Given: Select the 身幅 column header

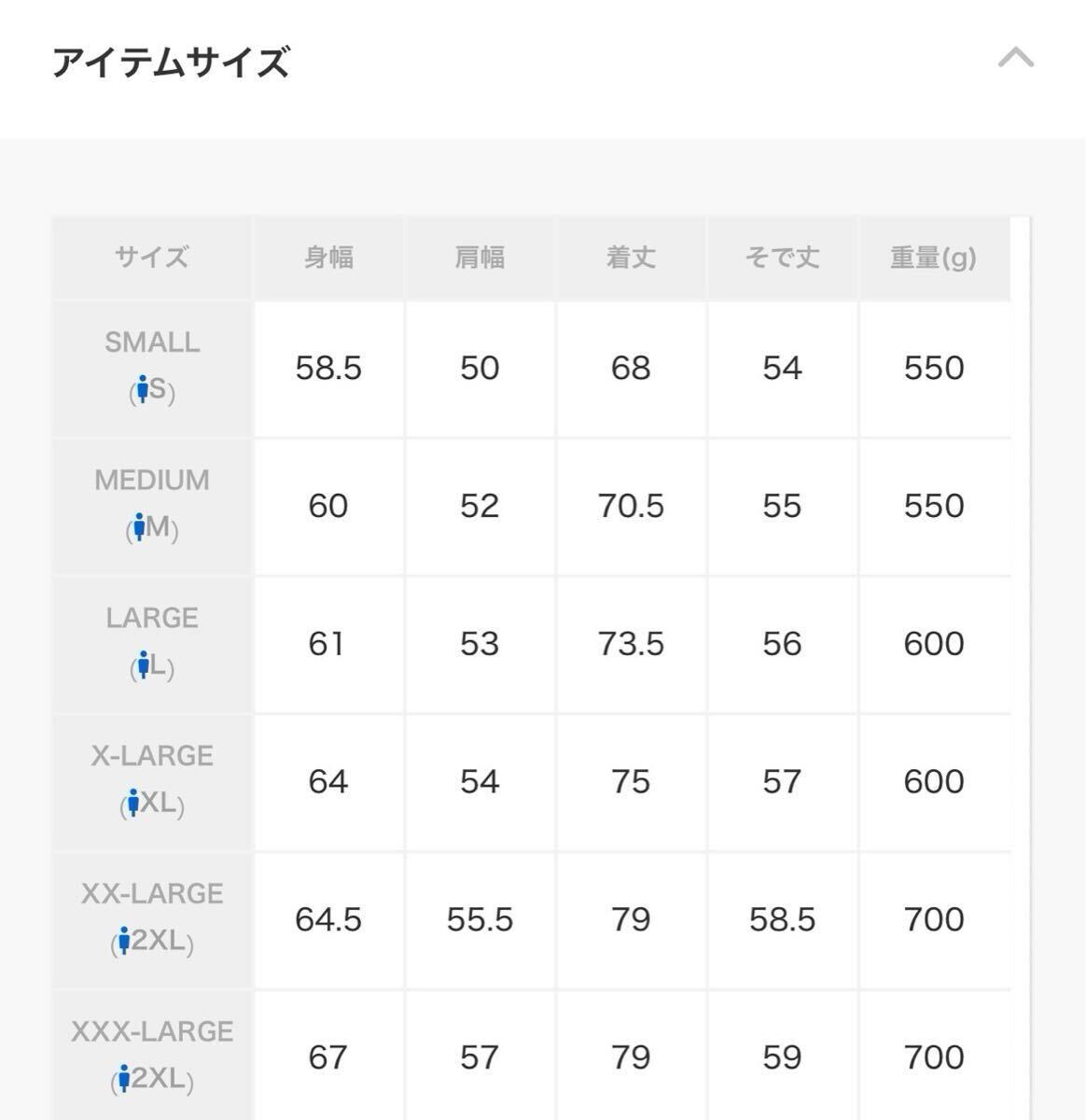Looking at the screenshot, I should (x=328, y=258).
